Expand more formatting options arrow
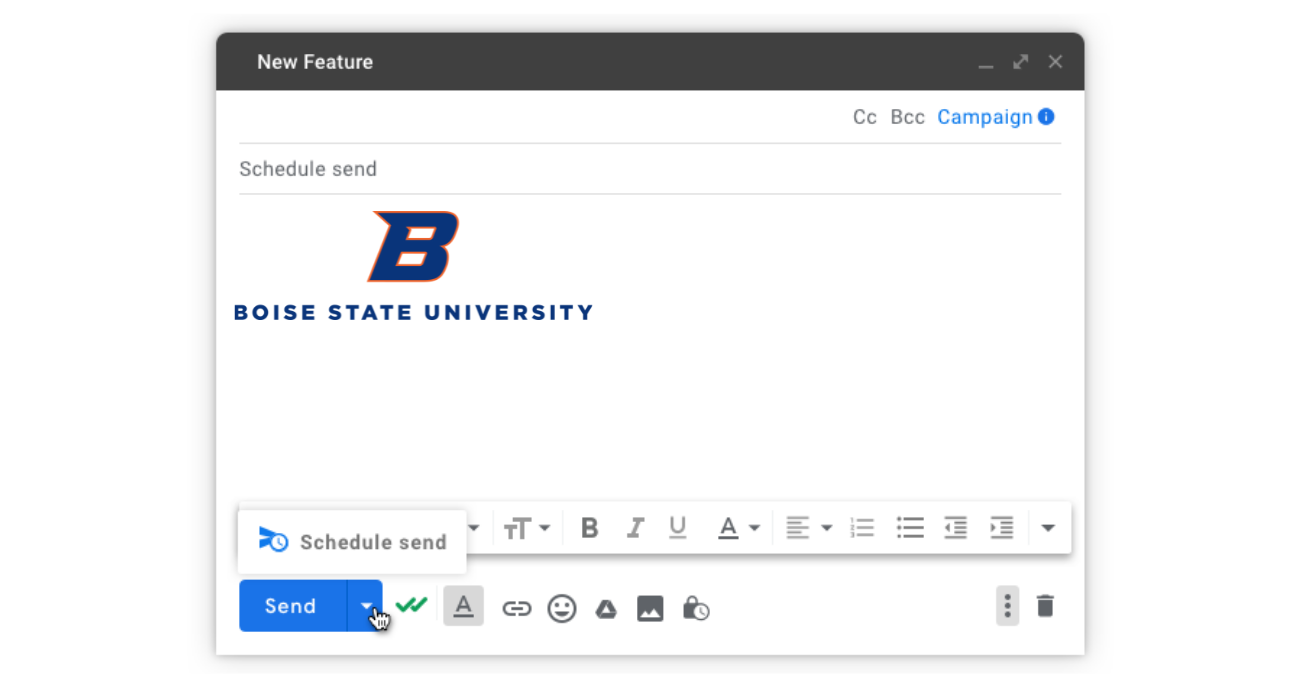This screenshot has height=687, width=1300. point(1048,528)
